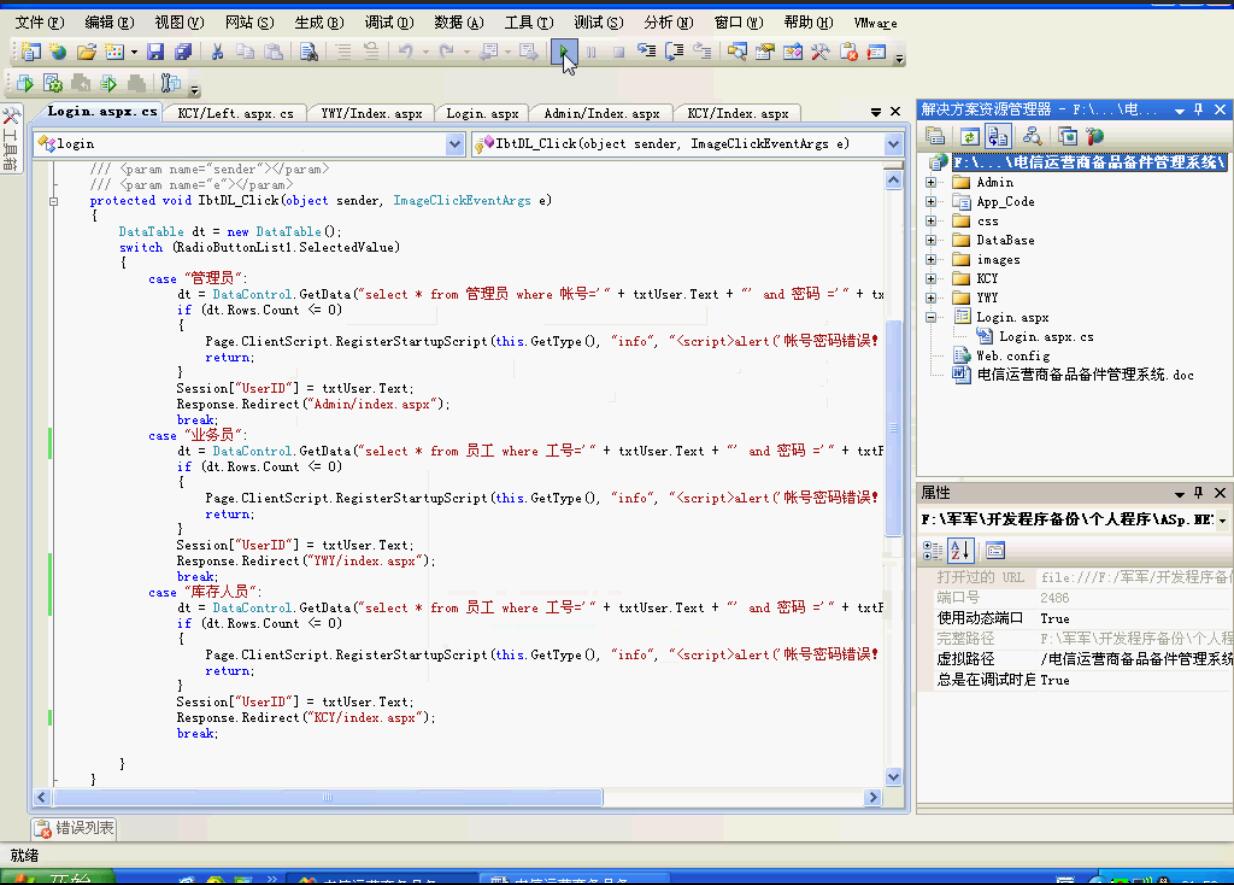Click the Save All toolbar icon
Screen dimensions: 1234x885
point(182,52)
